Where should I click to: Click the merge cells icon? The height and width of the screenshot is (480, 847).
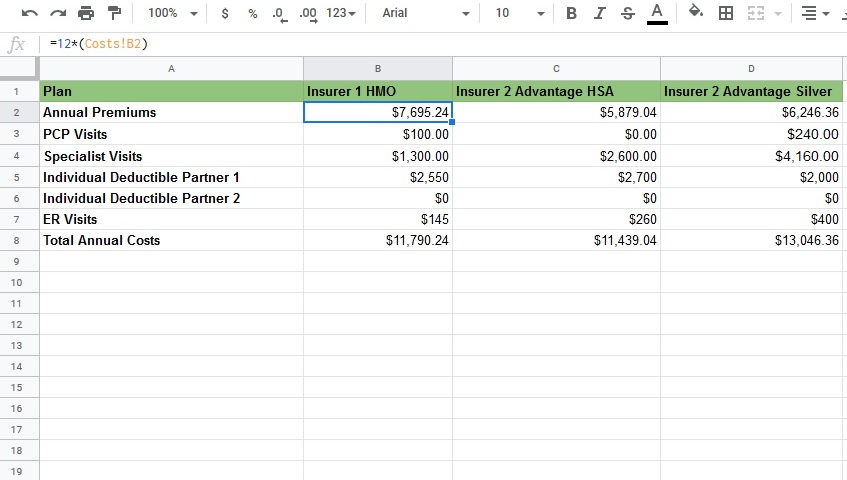coord(756,13)
